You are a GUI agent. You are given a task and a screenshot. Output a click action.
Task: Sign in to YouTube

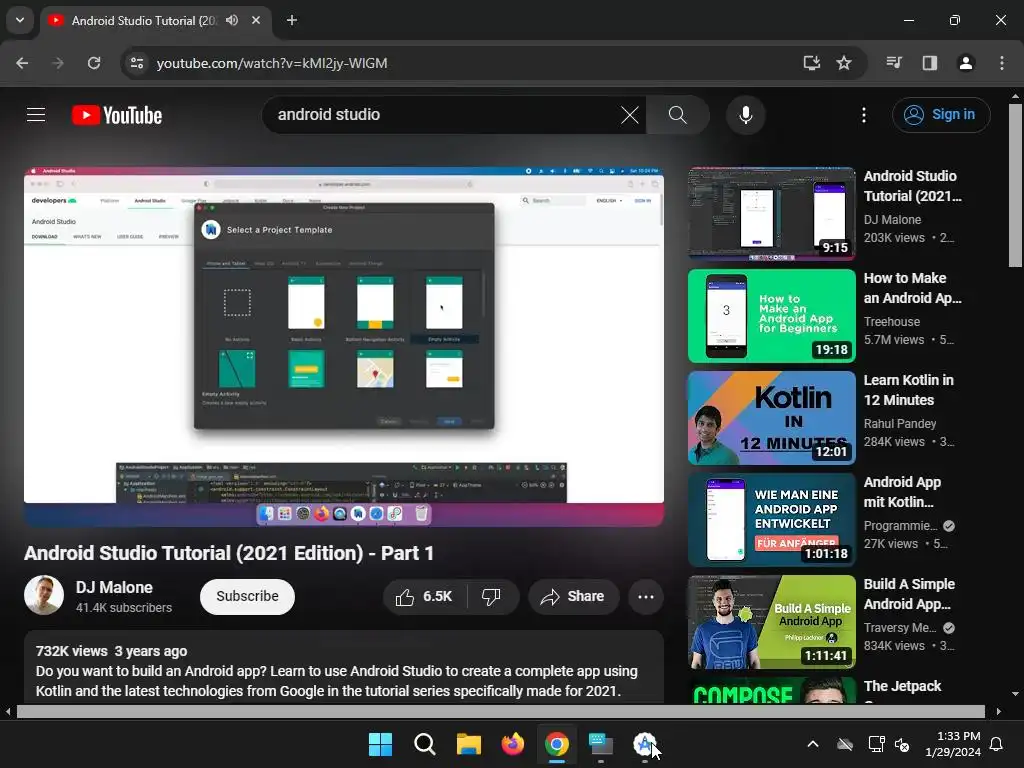click(x=941, y=115)
